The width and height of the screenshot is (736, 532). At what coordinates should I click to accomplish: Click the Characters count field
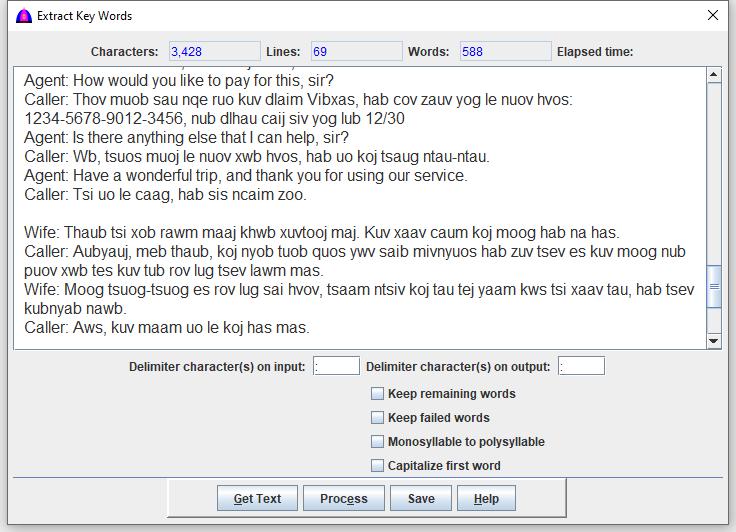(214, 52)
